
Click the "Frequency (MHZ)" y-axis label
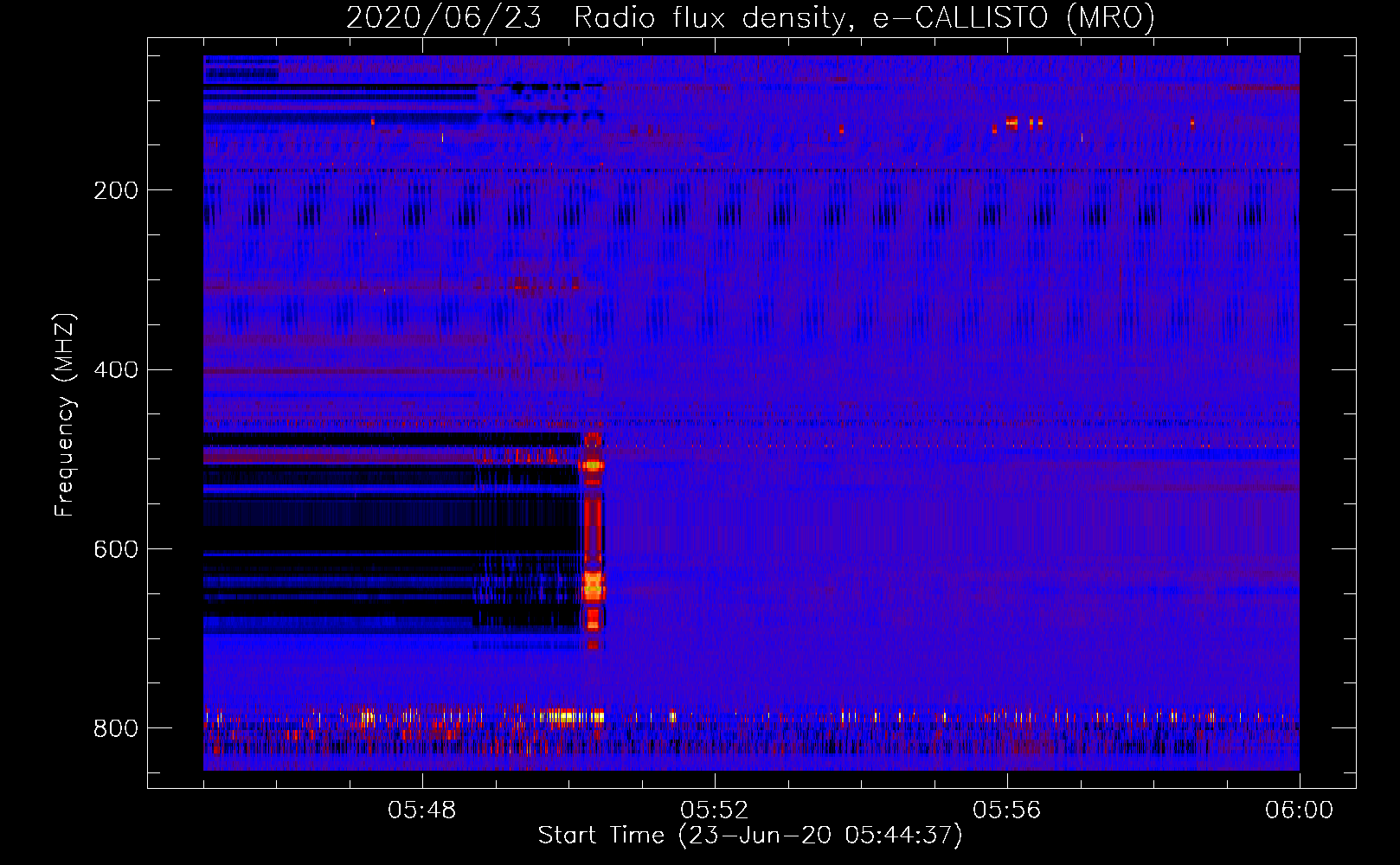click(65, 415)
